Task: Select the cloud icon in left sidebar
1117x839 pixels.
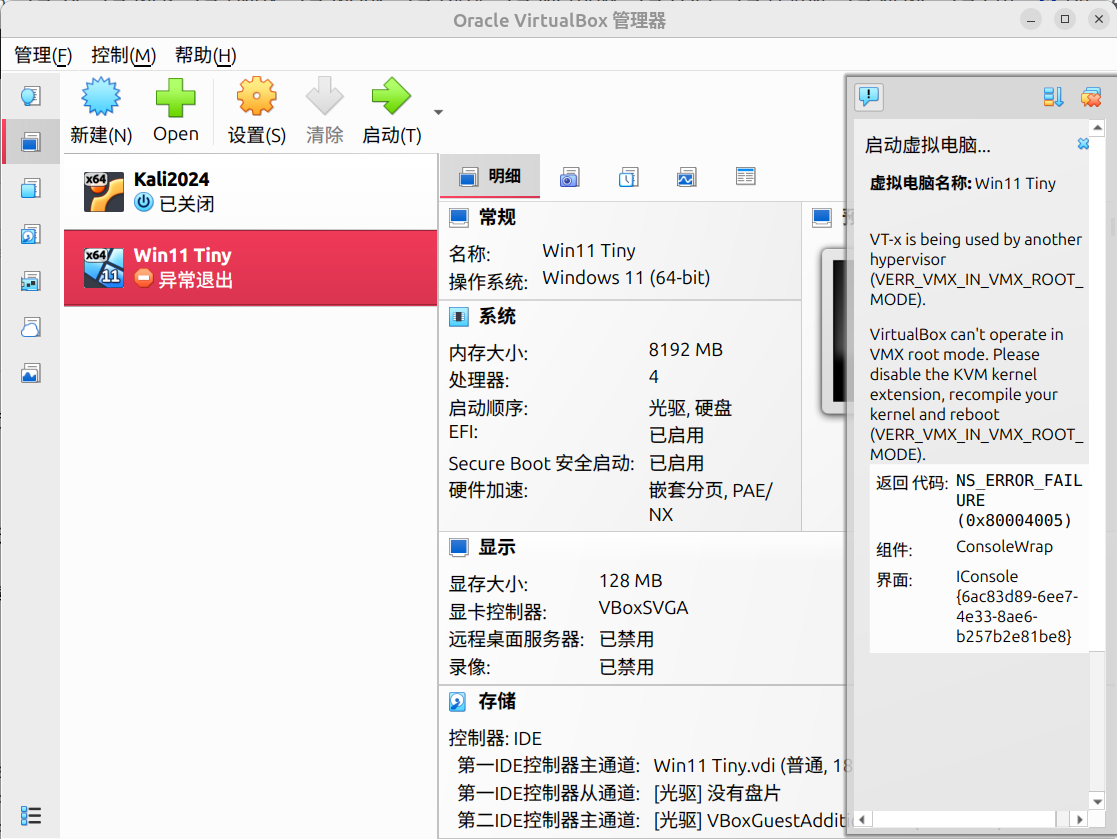Action: tap(30, 327)
